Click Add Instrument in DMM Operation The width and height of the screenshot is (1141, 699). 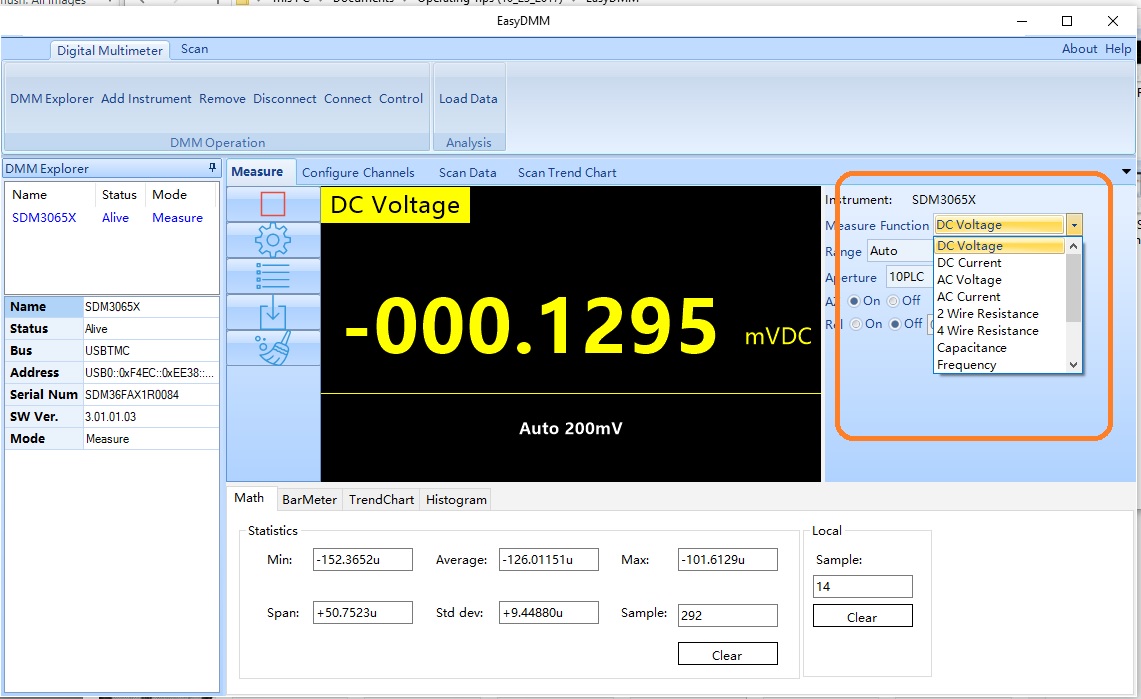146,99
